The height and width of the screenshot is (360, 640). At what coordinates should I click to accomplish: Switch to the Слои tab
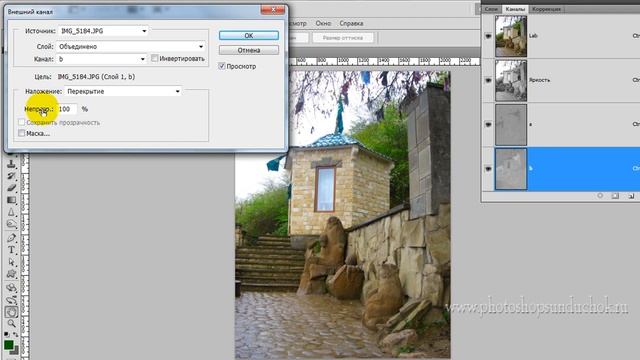pos(491,9)
